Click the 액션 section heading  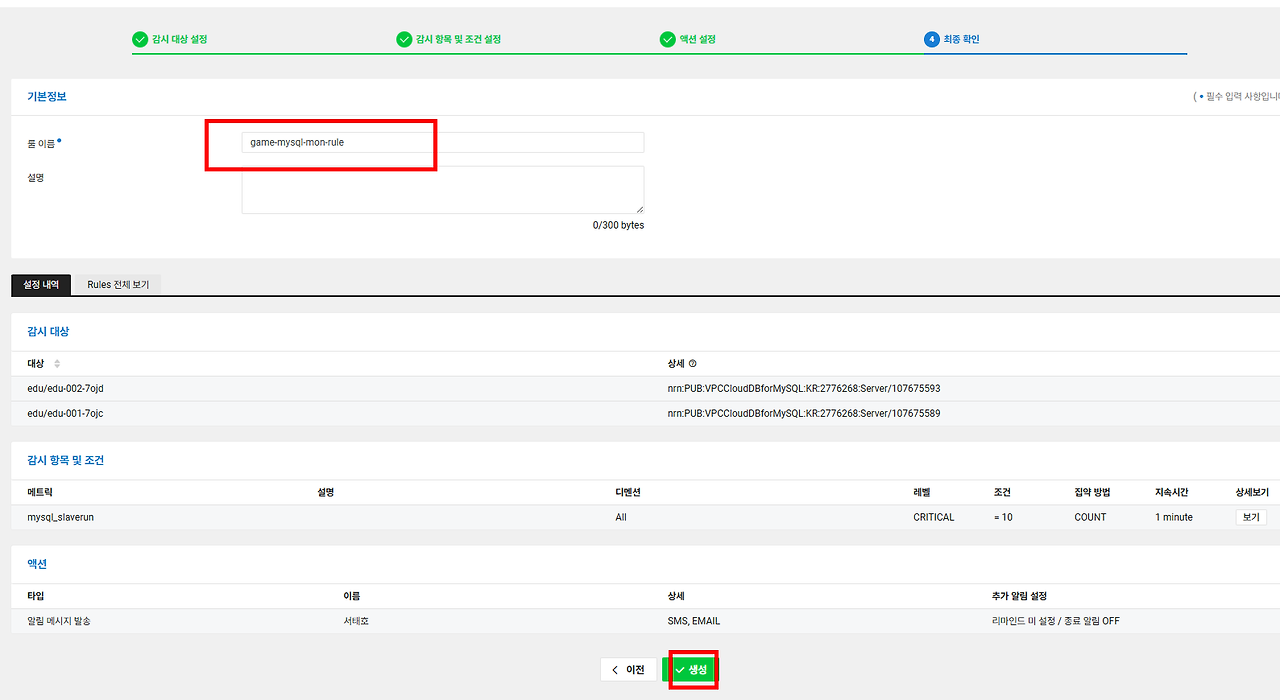pyautogui.click(x=38, y=565)
